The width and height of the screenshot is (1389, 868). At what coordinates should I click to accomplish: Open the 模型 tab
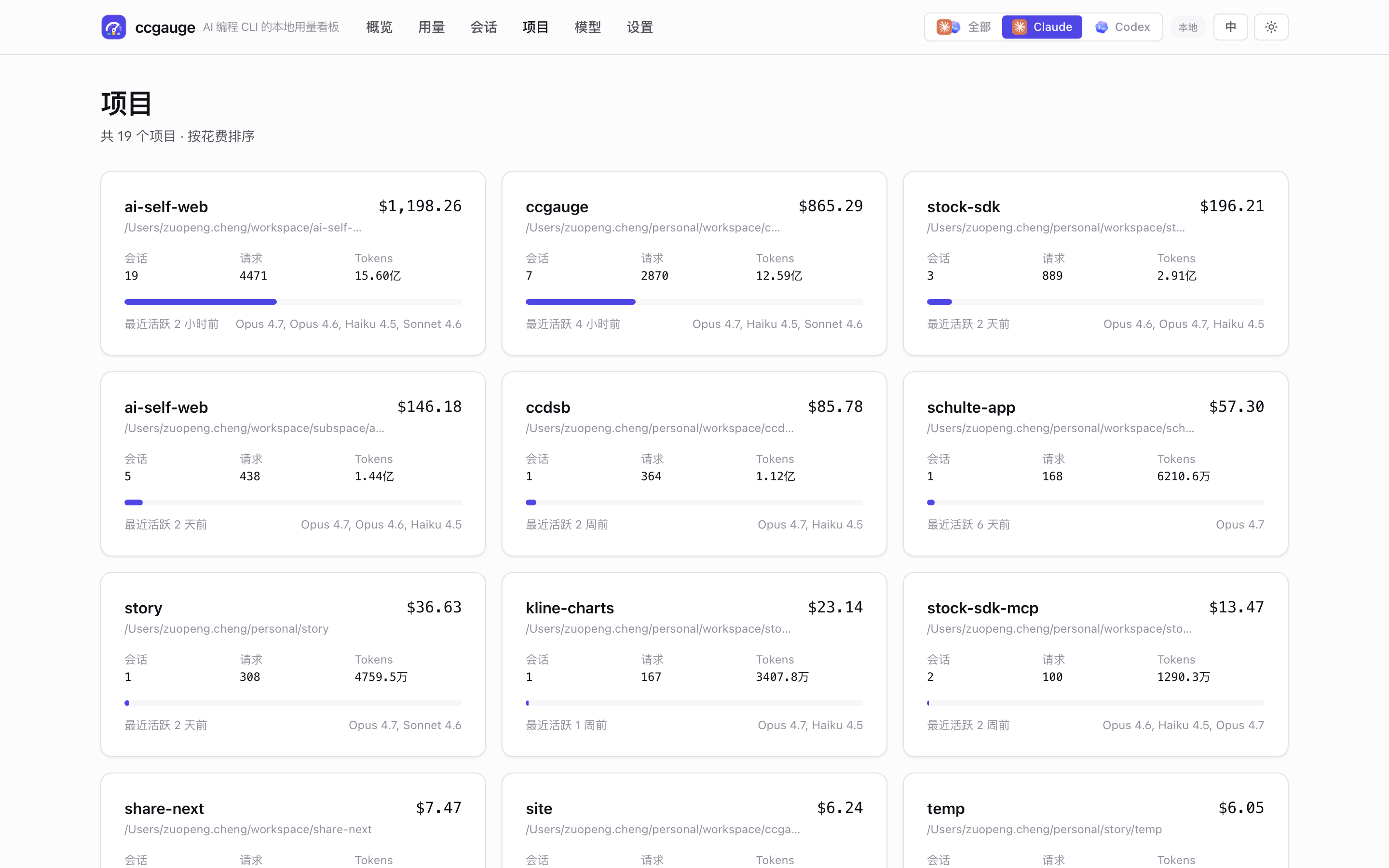pos(588,27)
